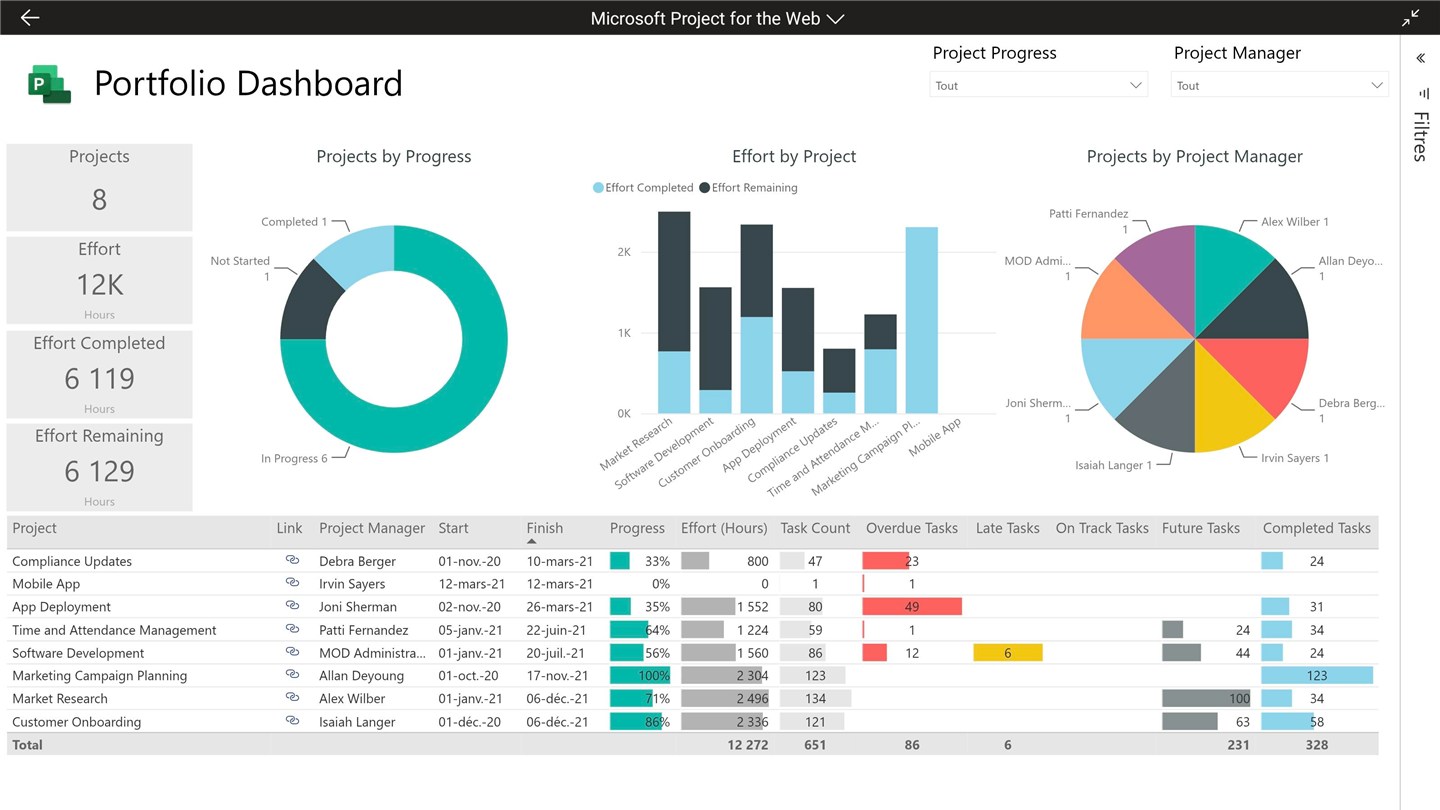This screenshot has width=1440, height=810.
Task: Click the App Deployment project name
Action: (x=61, y=607)
